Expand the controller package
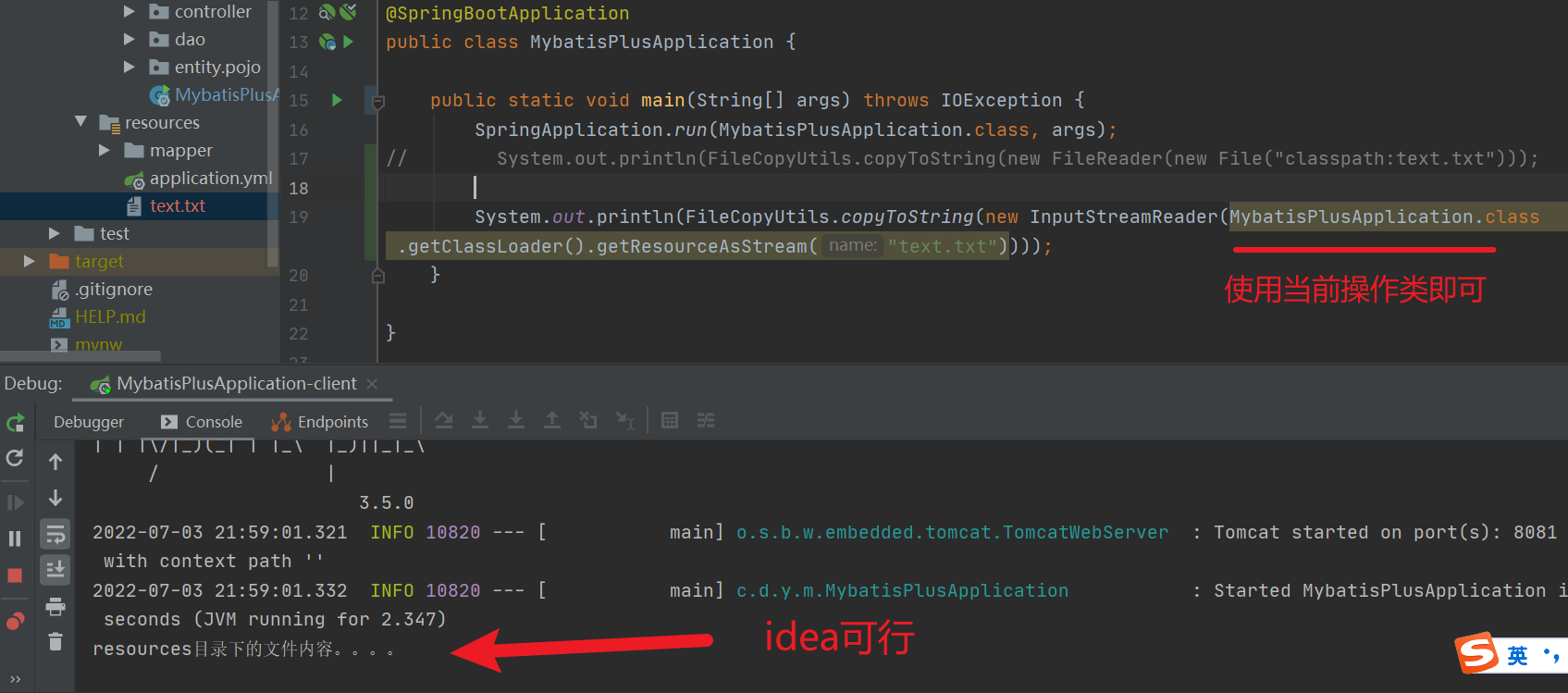The height and width of the screenshot is (693, 1568). 130,12
